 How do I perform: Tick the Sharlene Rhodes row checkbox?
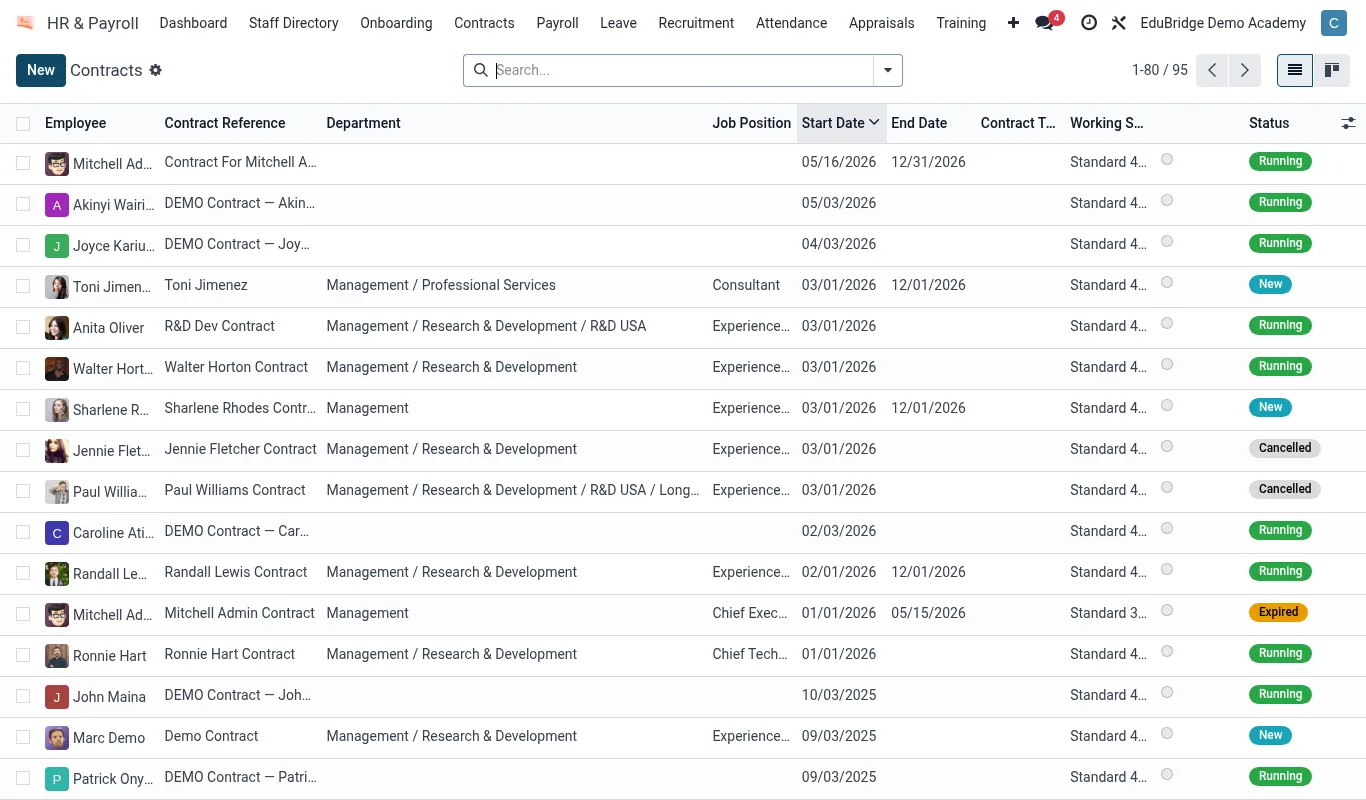click(x=23, y=408)
